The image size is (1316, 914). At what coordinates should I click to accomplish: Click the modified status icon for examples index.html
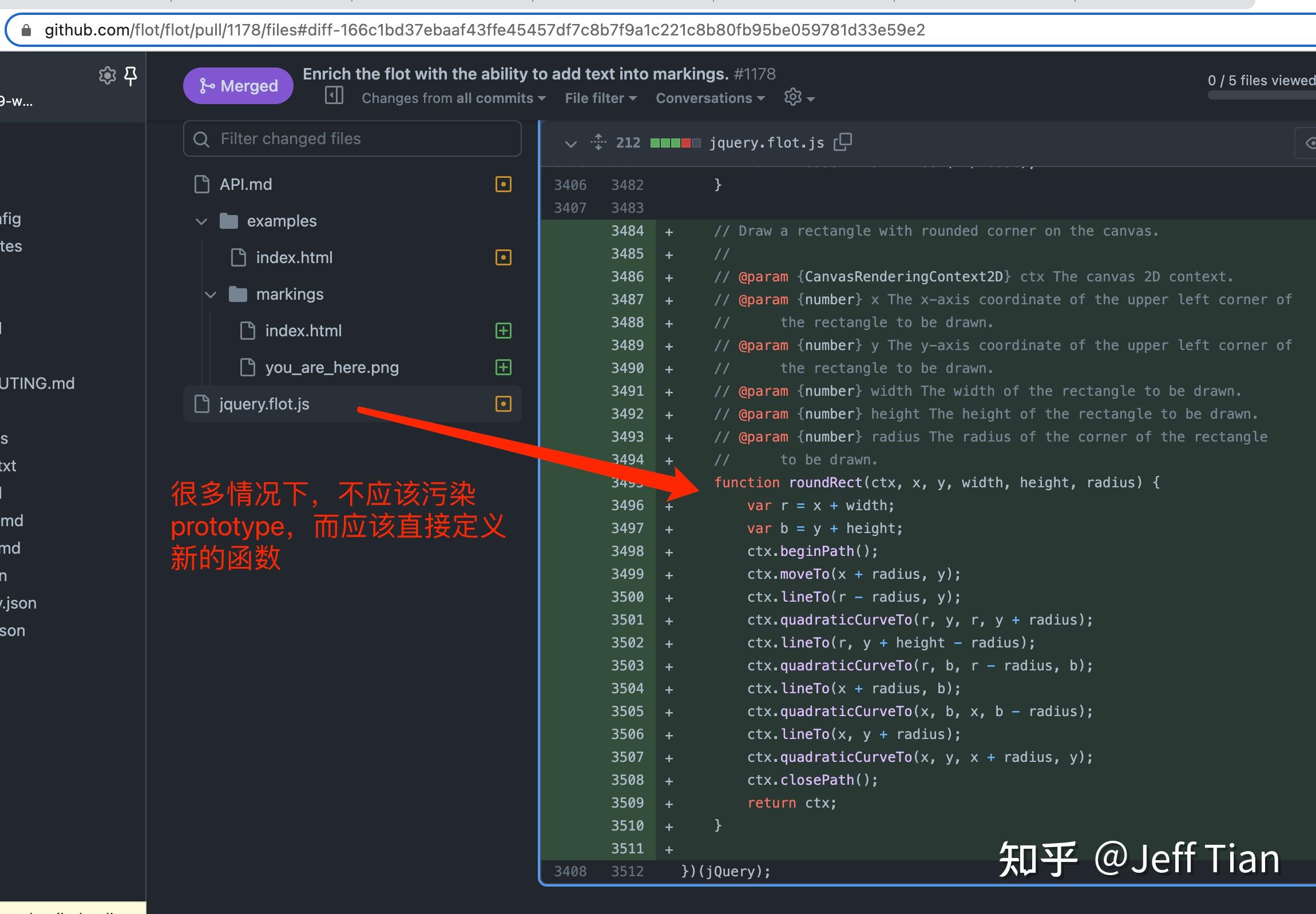[x=503, y=258]
